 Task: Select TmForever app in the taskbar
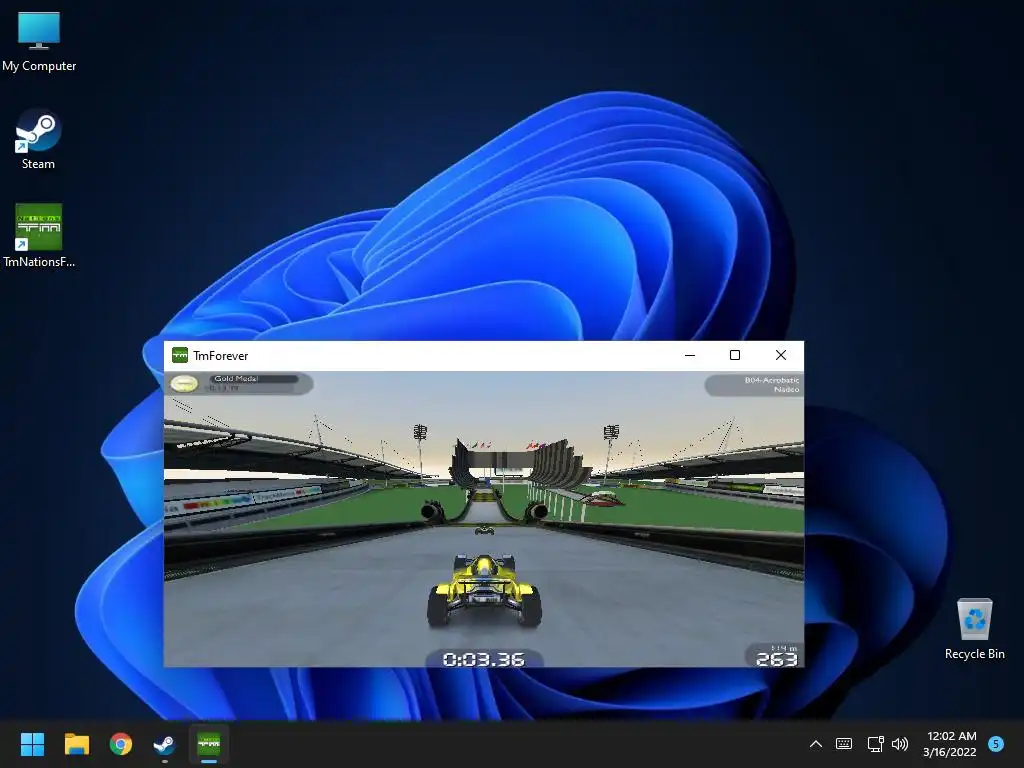click(209, 744)
